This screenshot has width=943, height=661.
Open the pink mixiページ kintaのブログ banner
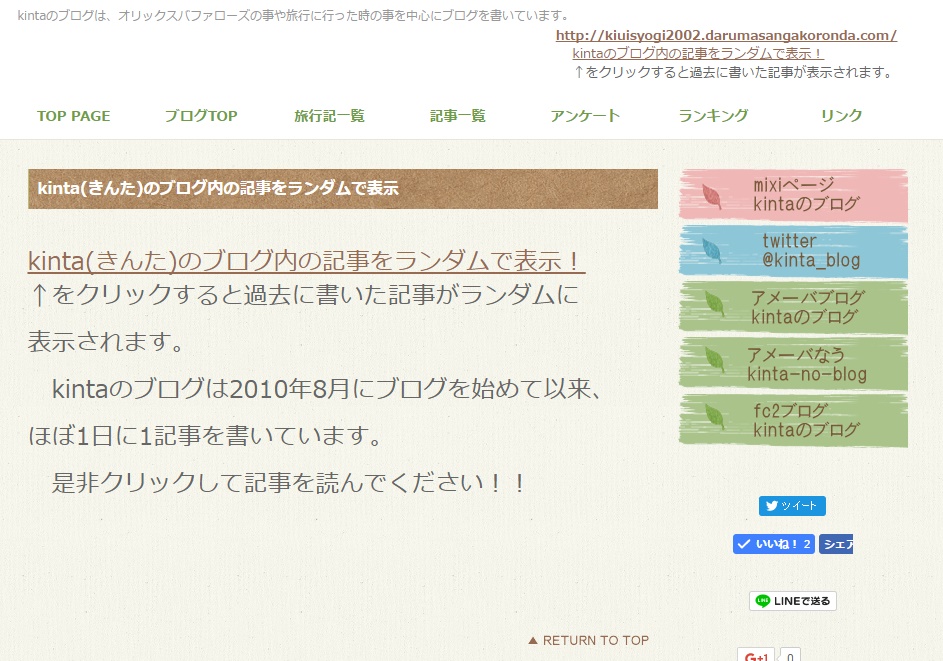tap(793, 195)
